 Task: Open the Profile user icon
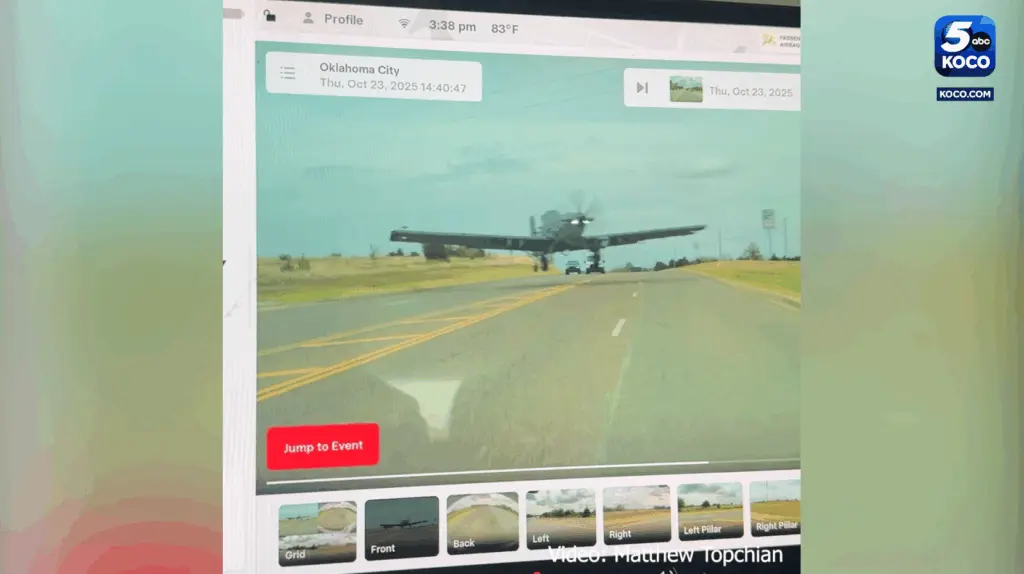tap(308, 19)
